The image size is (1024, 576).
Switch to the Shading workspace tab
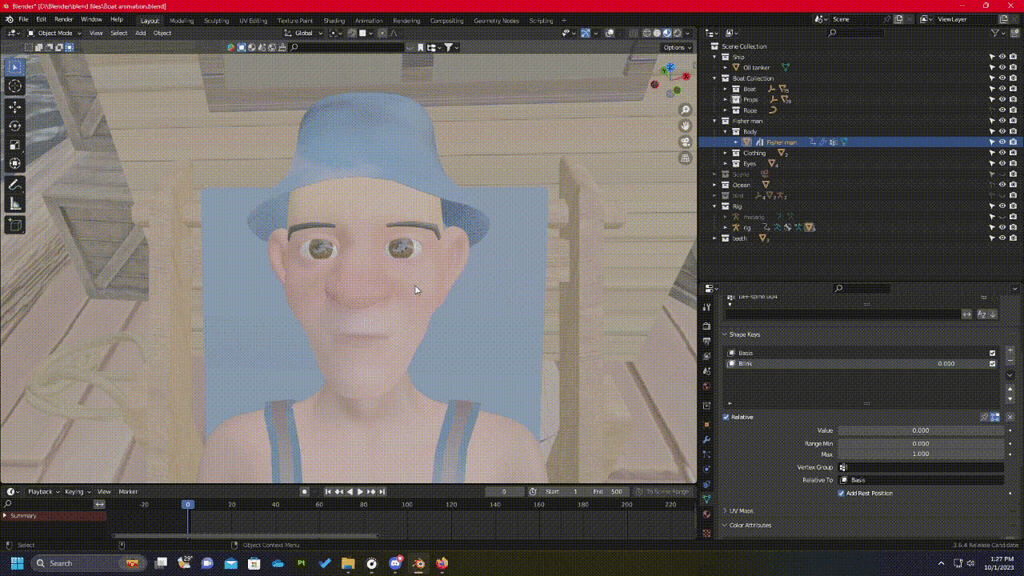click(x=333, y=19)
